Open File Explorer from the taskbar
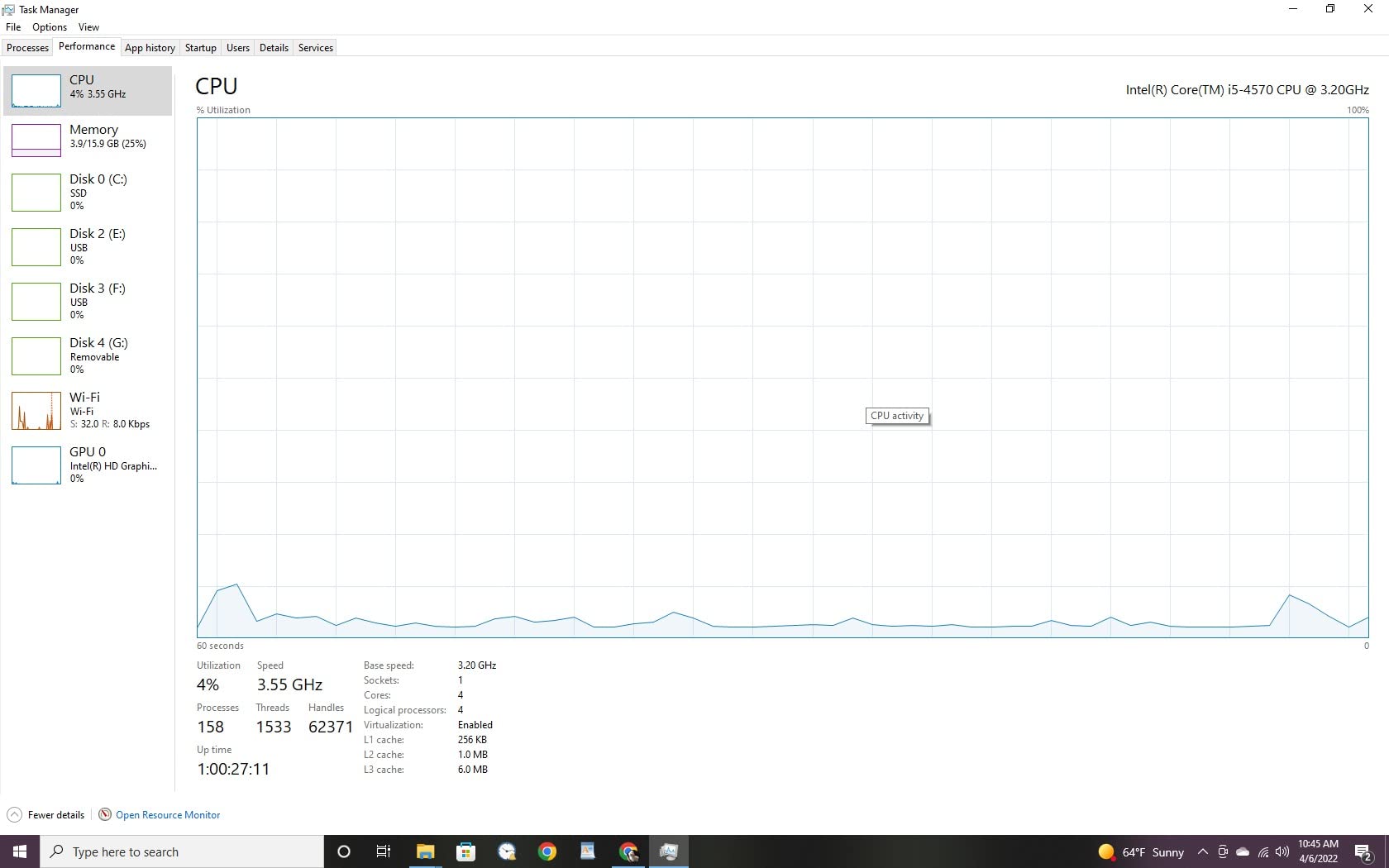The image size is (1389, 868). click(x=425, y=851)
